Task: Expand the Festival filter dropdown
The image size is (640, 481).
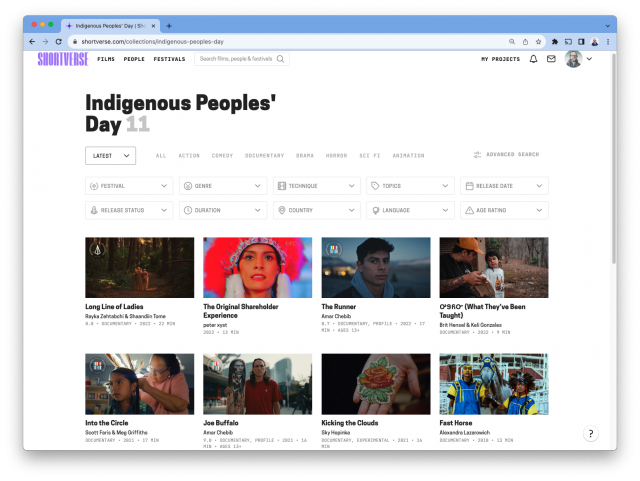Action: 129,186
